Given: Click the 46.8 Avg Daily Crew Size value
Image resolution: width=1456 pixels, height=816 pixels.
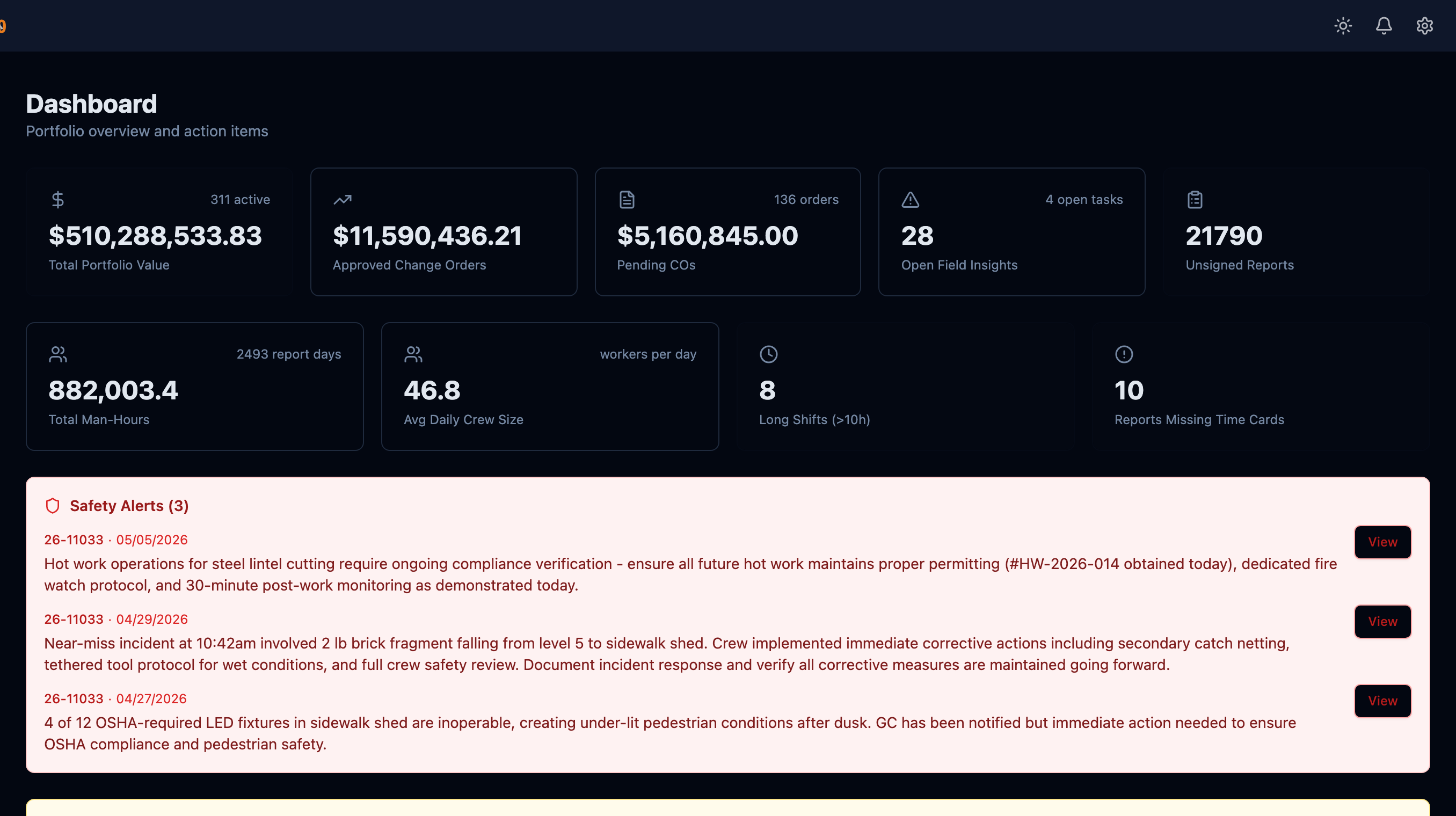Looking at the screenshot, I should pyautogui.click(x=432, y=390).
